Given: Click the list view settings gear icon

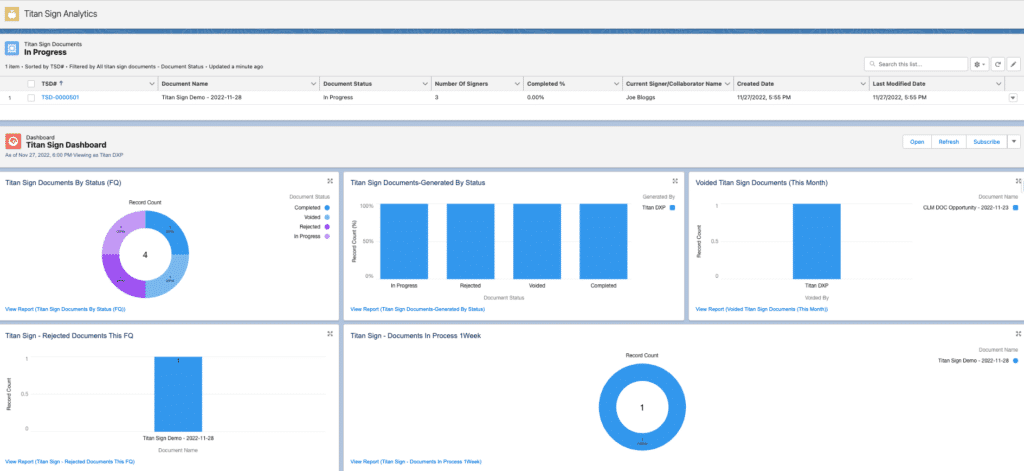Looking at the screenshot, I should coord(979,64).
